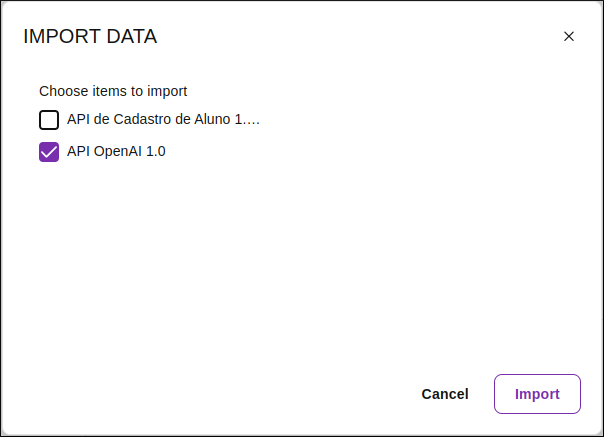This screenshot has width=604, height=437.
Task: Confirm with the Import button
Action: coord(537,394)
